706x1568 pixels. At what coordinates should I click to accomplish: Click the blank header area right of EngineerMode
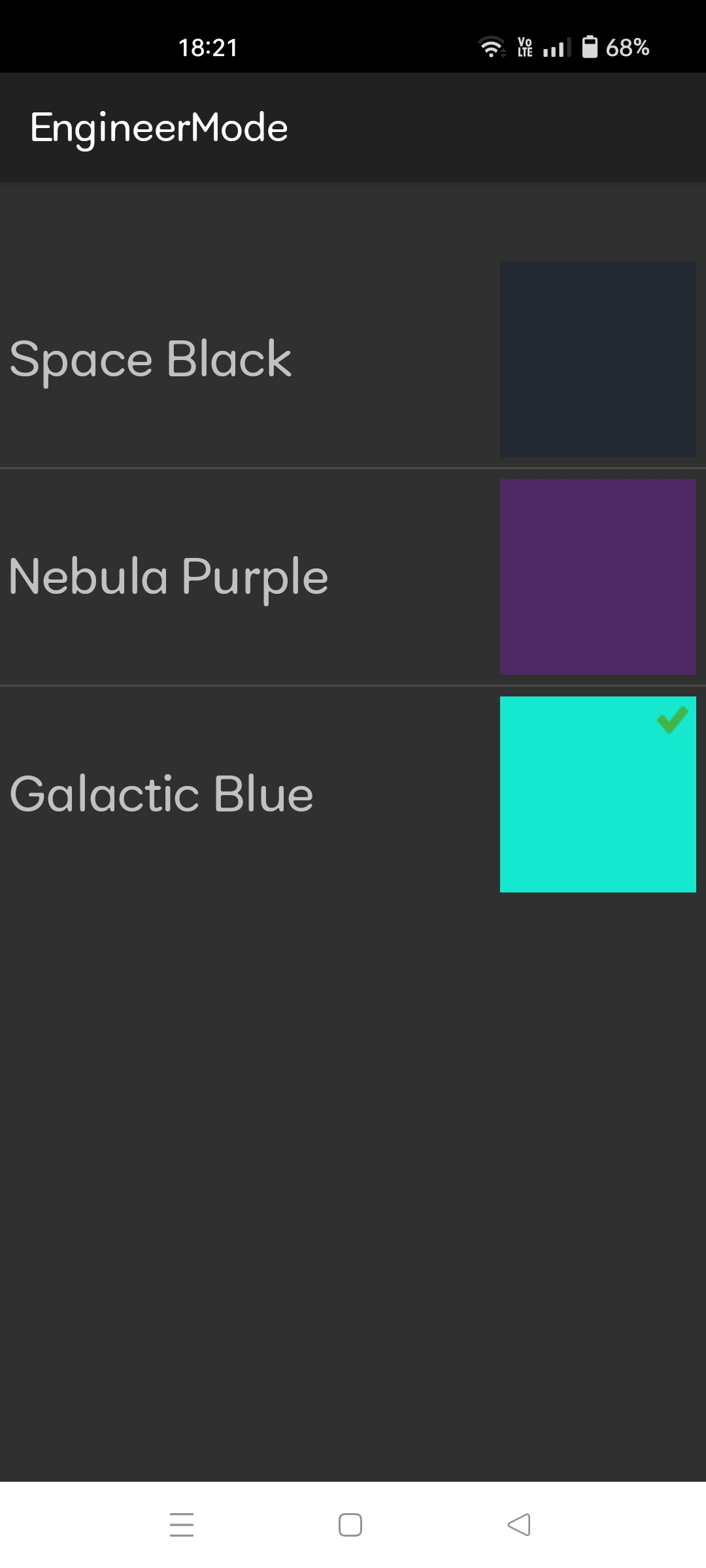pos(497,127)
